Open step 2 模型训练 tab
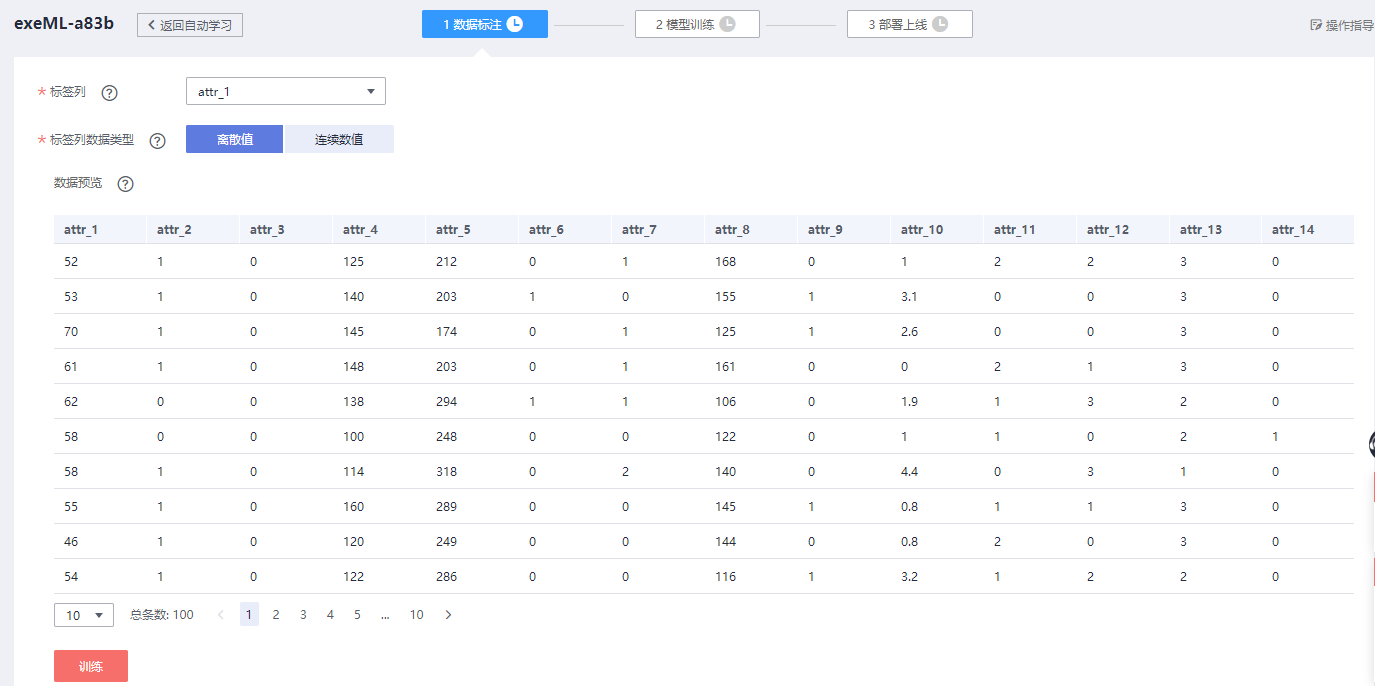The height and width of the screenshot is (686, 1375). [697, 24]
